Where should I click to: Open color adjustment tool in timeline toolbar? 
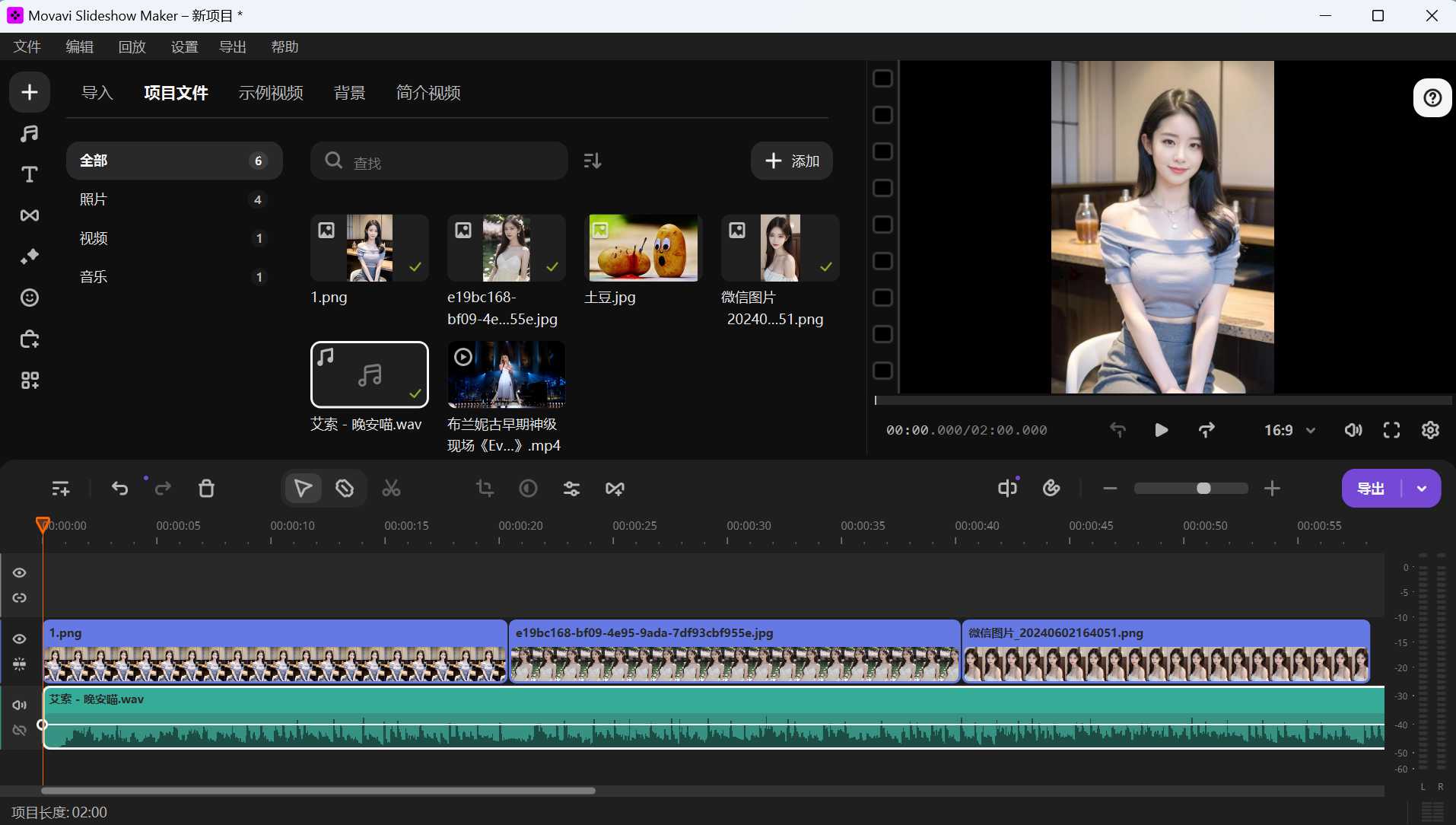click(528, 489)
